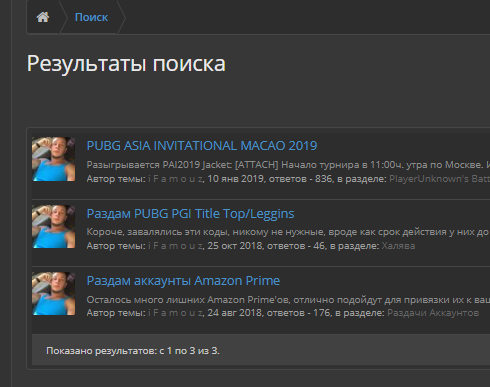The height and width of the screenshot is (387, 490).
Task: Click reply count ответов - 46
Action: click(x=296, y=246)
